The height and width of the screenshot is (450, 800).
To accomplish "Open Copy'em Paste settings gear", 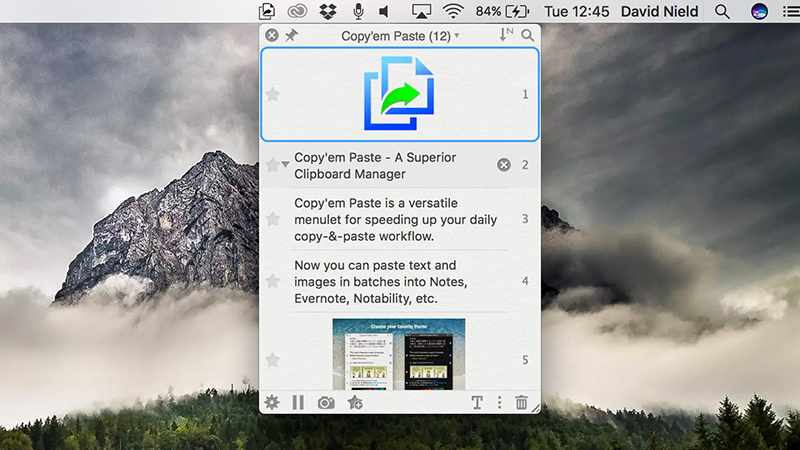I will [x=272, y=403].
